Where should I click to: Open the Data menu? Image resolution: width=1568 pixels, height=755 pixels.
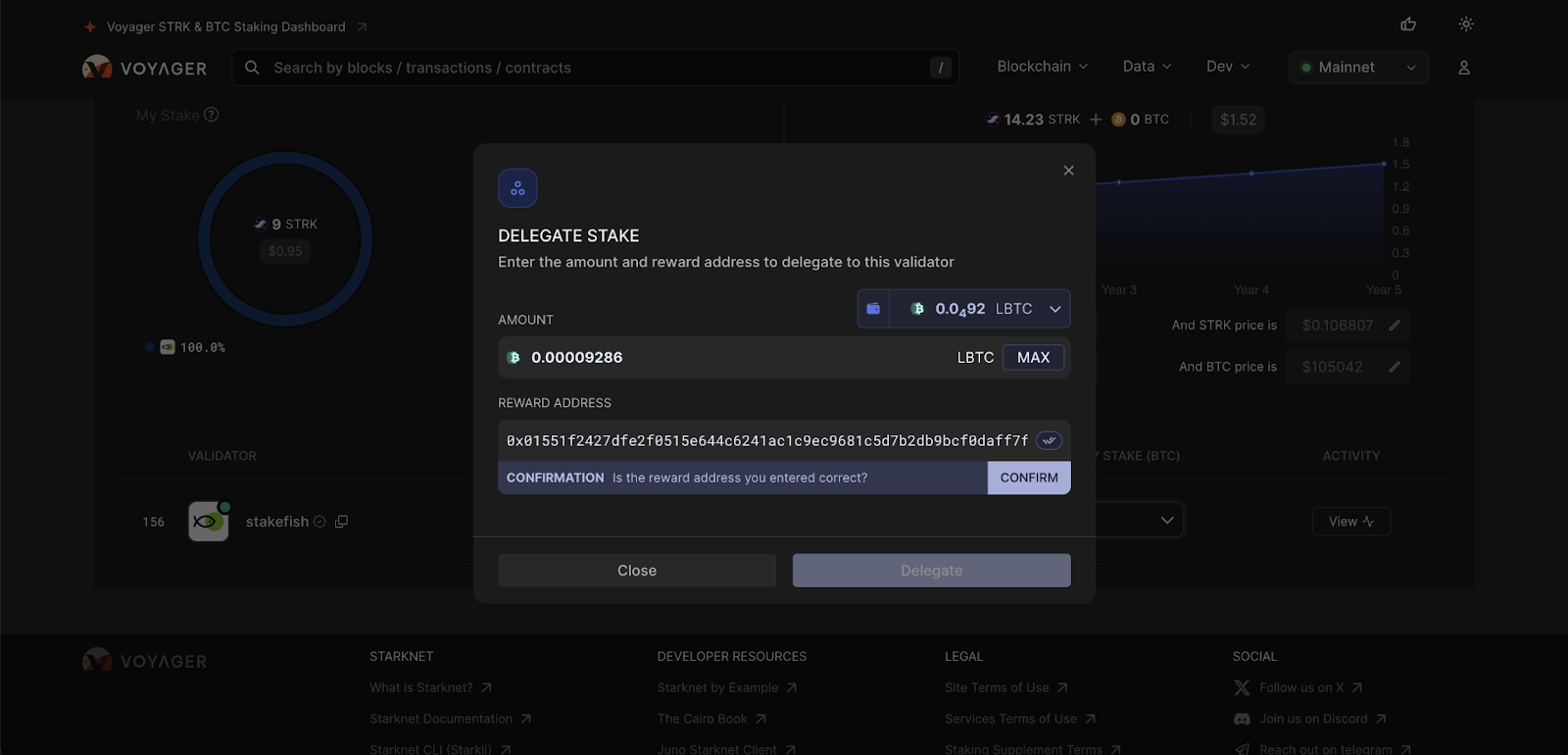[x=1147, y=67]
